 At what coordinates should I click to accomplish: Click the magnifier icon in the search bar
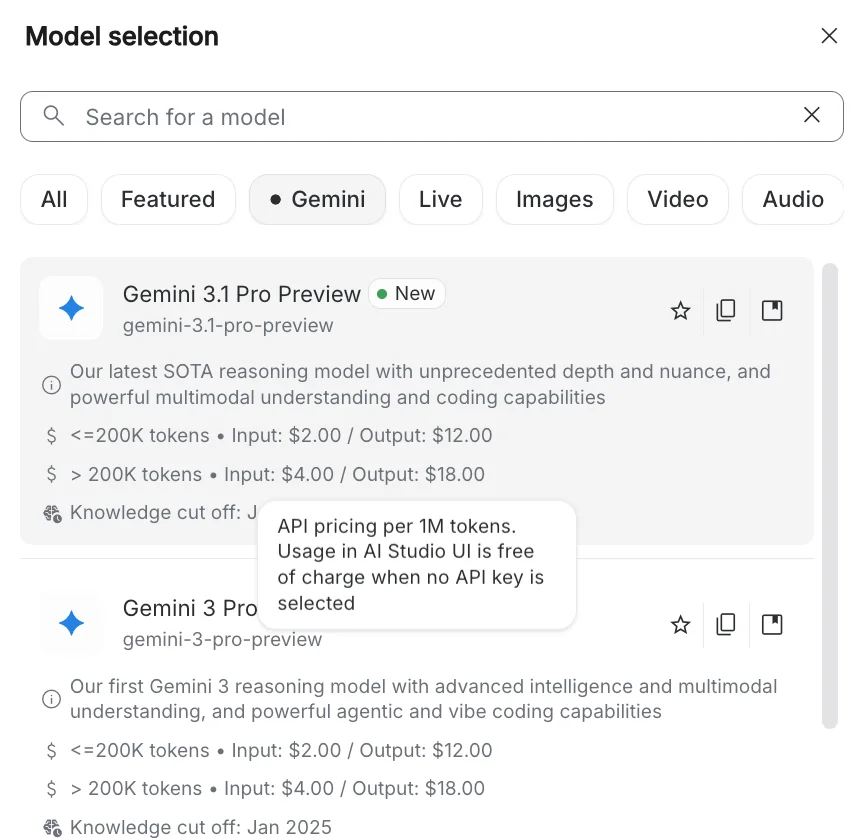pyautogui.click(x=54, y=116)
